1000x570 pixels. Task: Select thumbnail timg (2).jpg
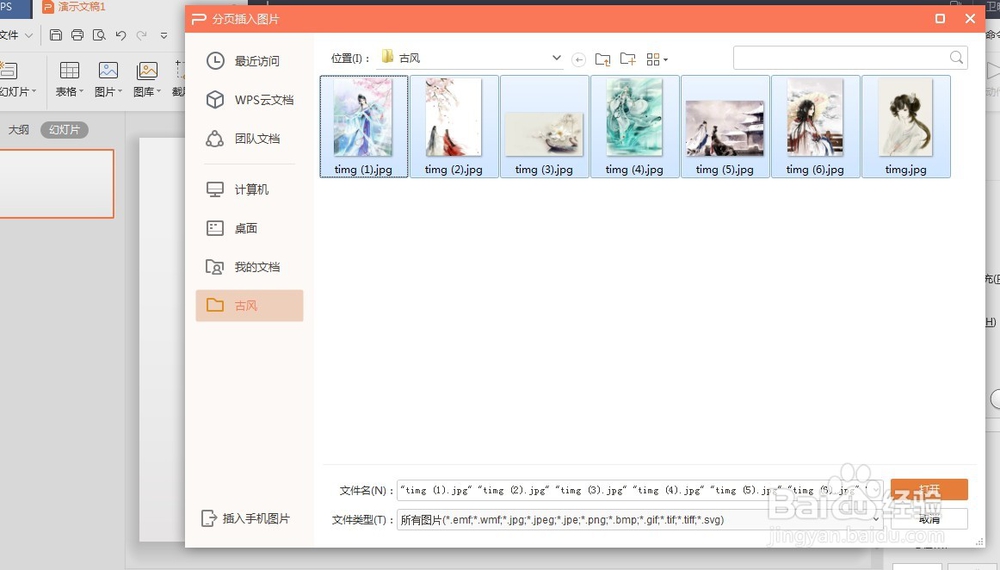coord(454,126)
